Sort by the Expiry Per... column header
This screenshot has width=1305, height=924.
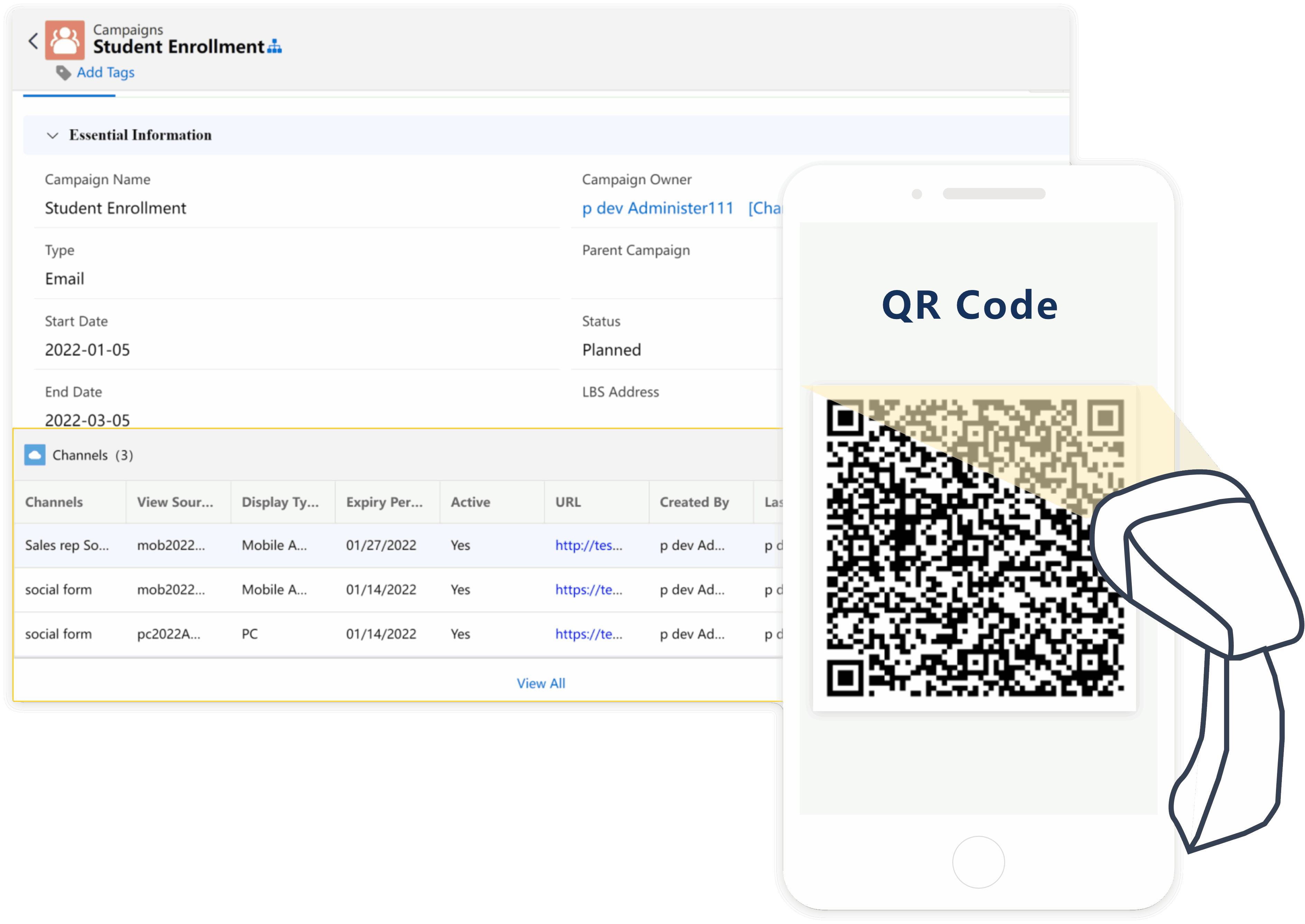tap(384, 502)
